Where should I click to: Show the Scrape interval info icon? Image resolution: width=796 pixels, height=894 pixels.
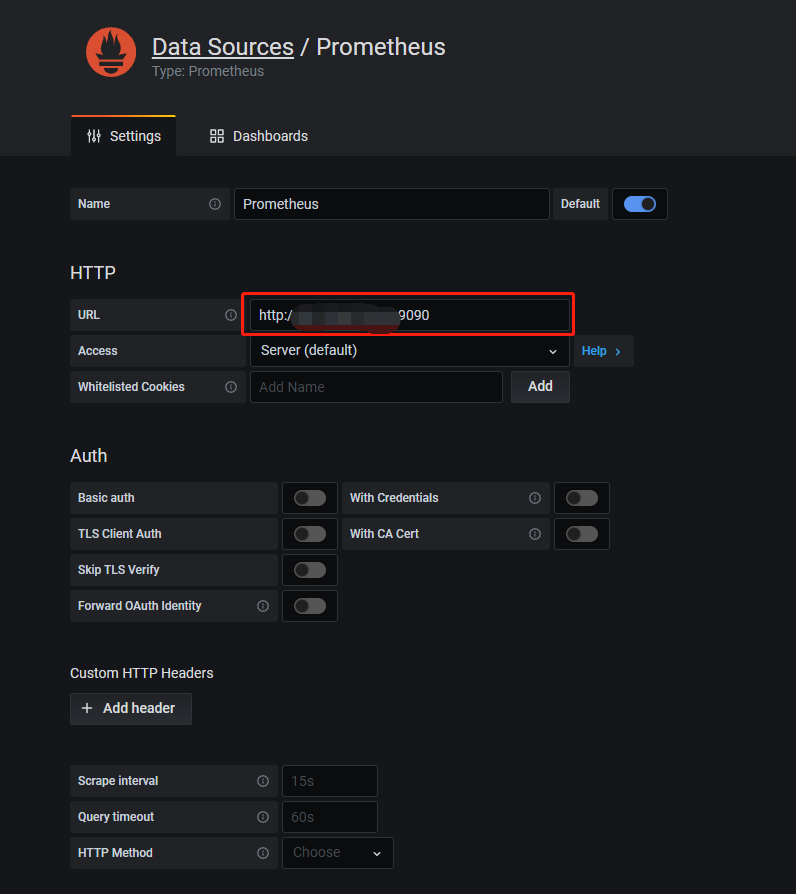263,781
